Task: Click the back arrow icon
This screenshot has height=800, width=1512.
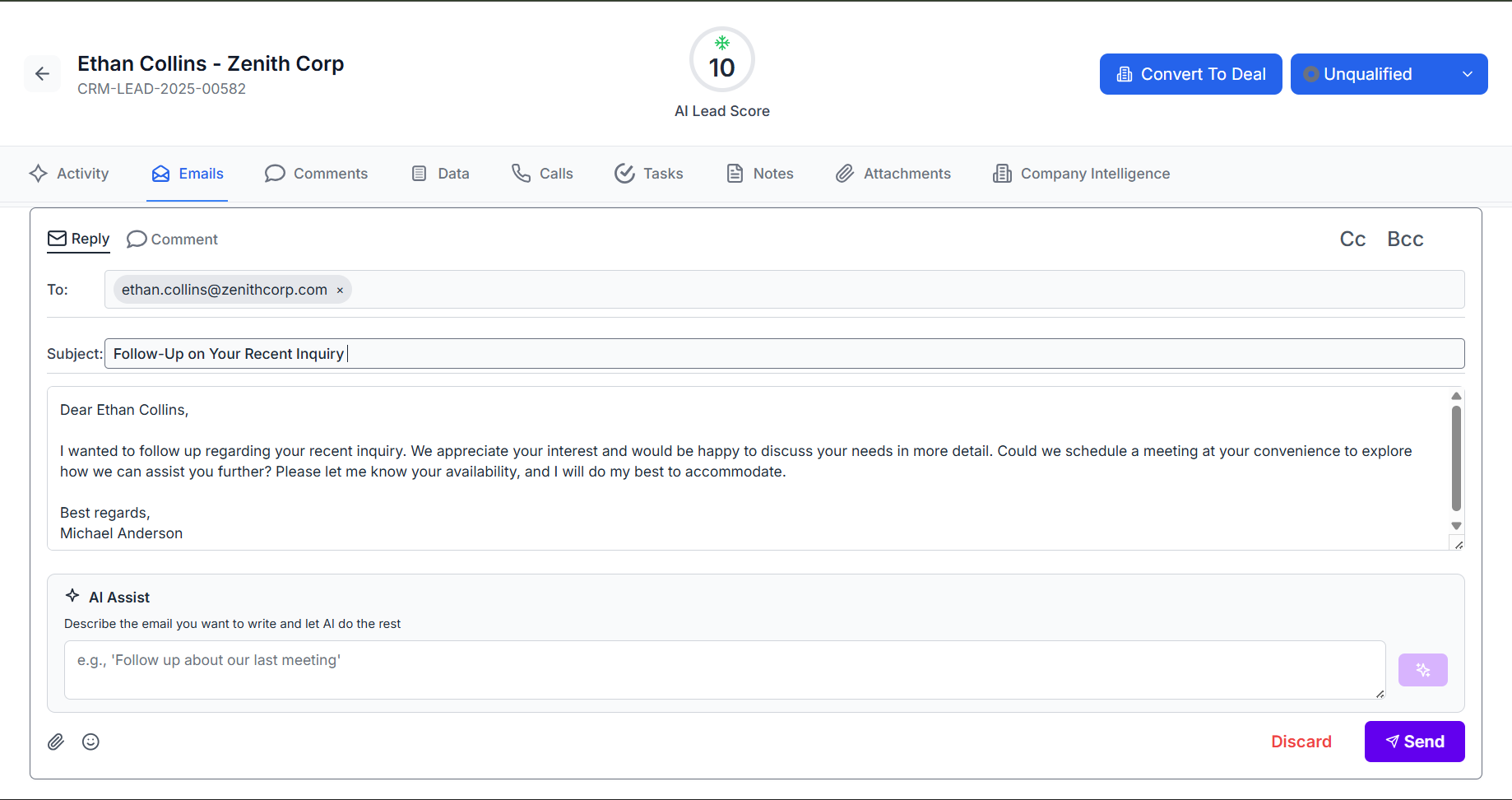Action: [x=42, y=74]
